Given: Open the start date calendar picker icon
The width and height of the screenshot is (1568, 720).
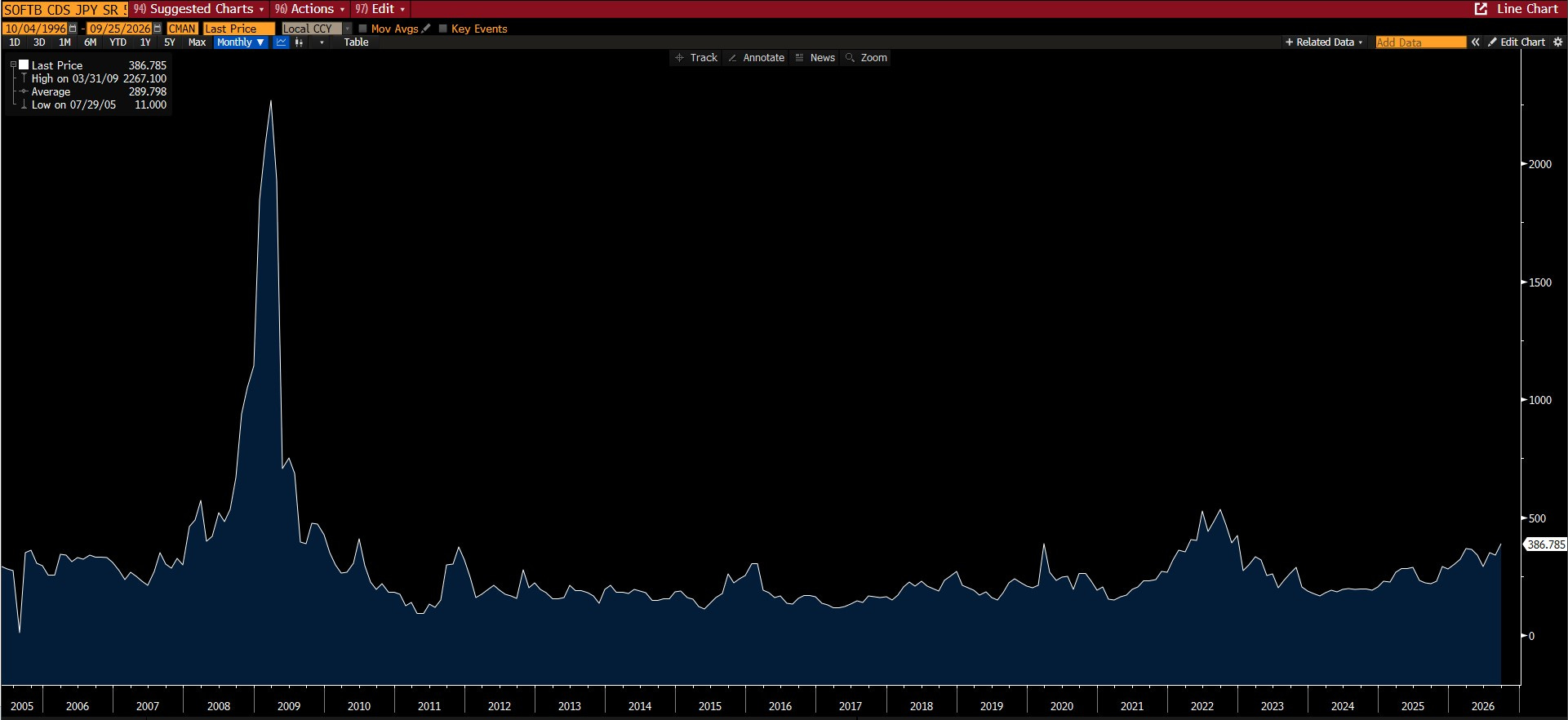Looking at the screenshot, I should [x=73, y=29].
